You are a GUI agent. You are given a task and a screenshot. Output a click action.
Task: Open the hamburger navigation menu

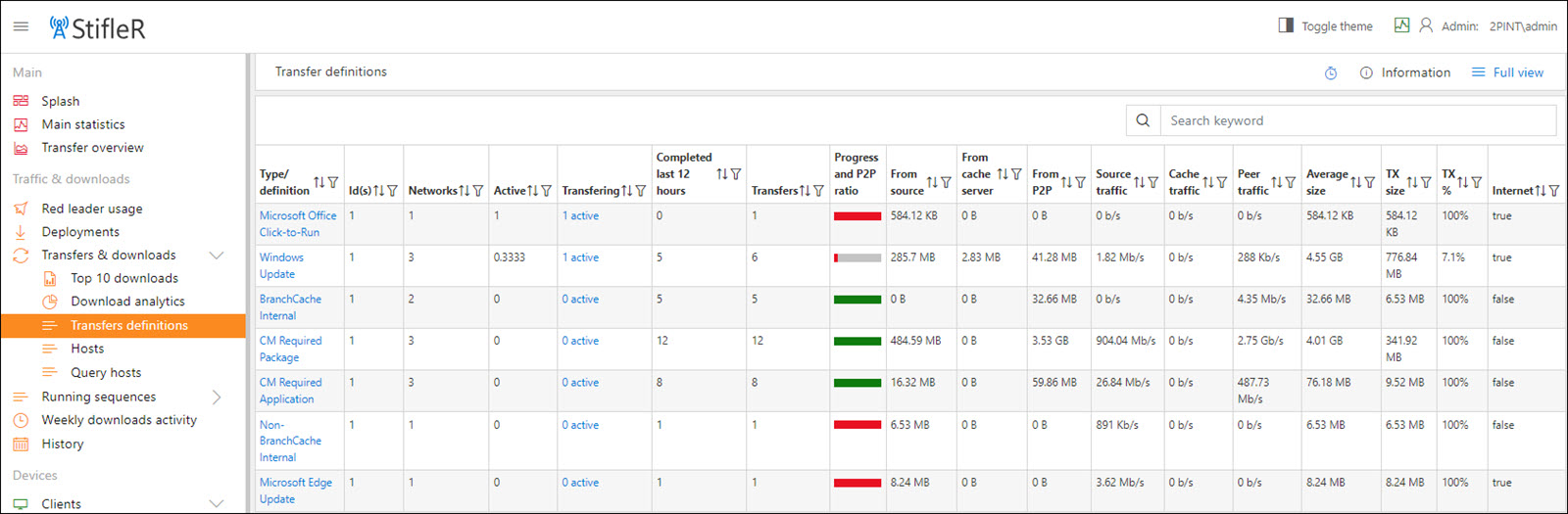coord(21,26)
